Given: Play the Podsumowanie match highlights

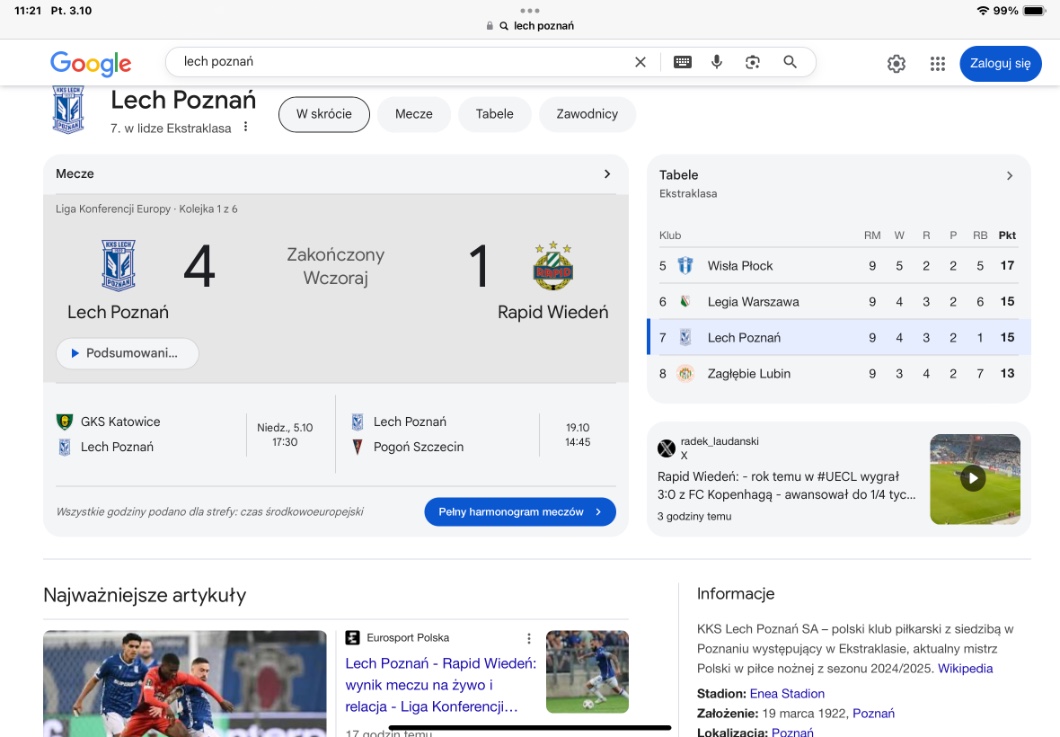Looking at the screenshot, I should click(127, 353).
